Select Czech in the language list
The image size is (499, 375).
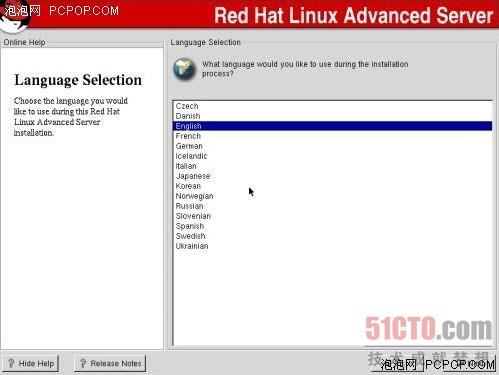click(333, 106)
